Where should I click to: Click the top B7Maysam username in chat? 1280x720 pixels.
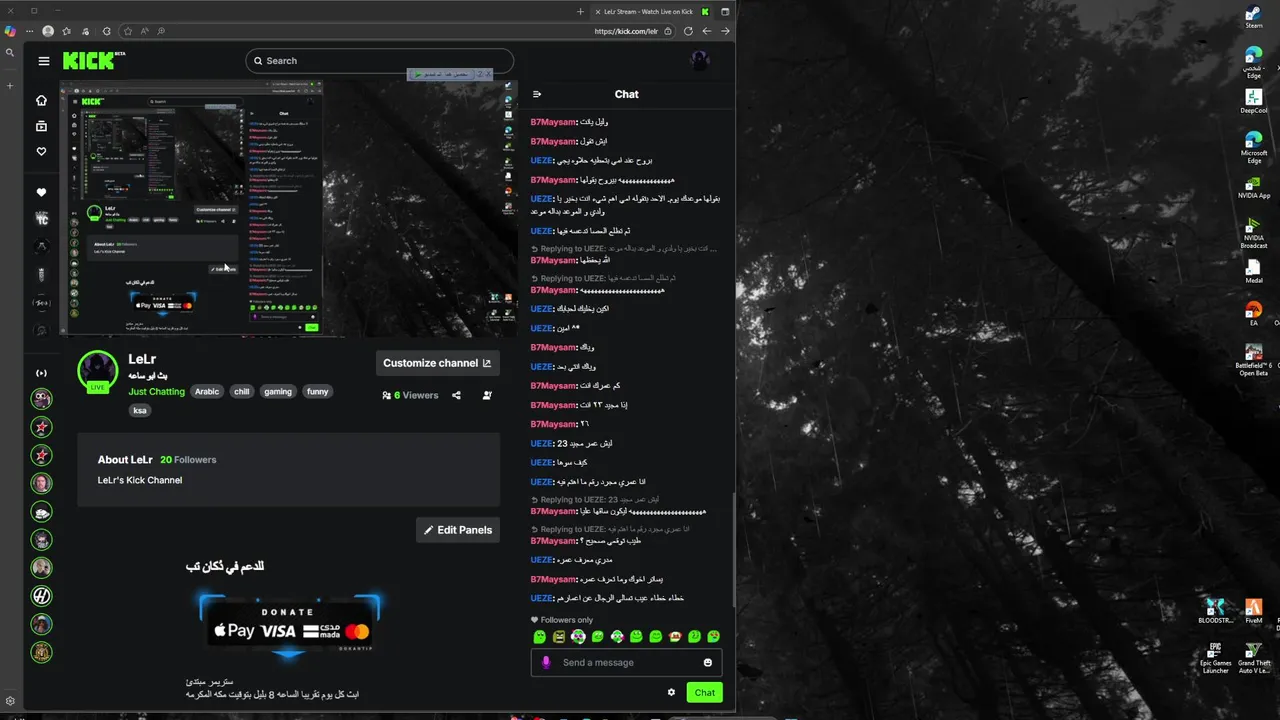pyautogui.click(x=553, y=122)
